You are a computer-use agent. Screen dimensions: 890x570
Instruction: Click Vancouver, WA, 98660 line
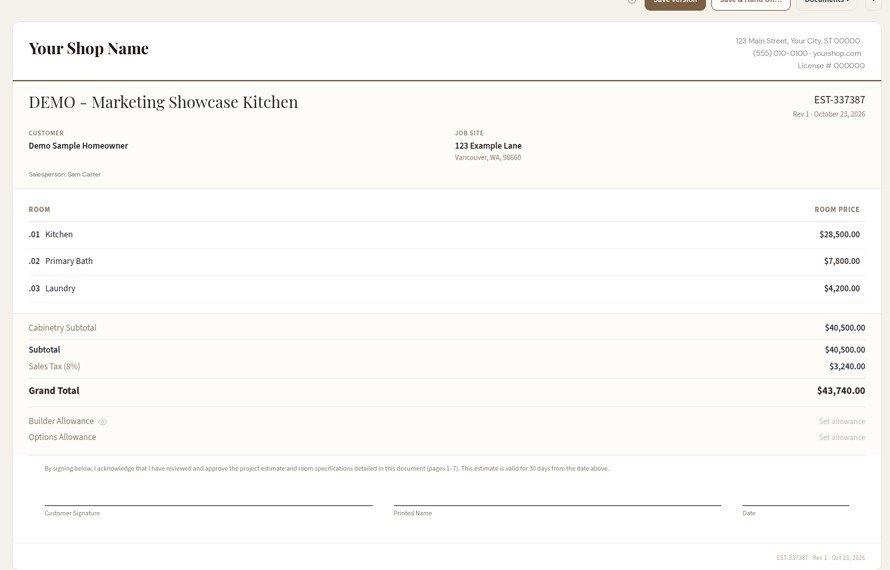coord(488,158)
